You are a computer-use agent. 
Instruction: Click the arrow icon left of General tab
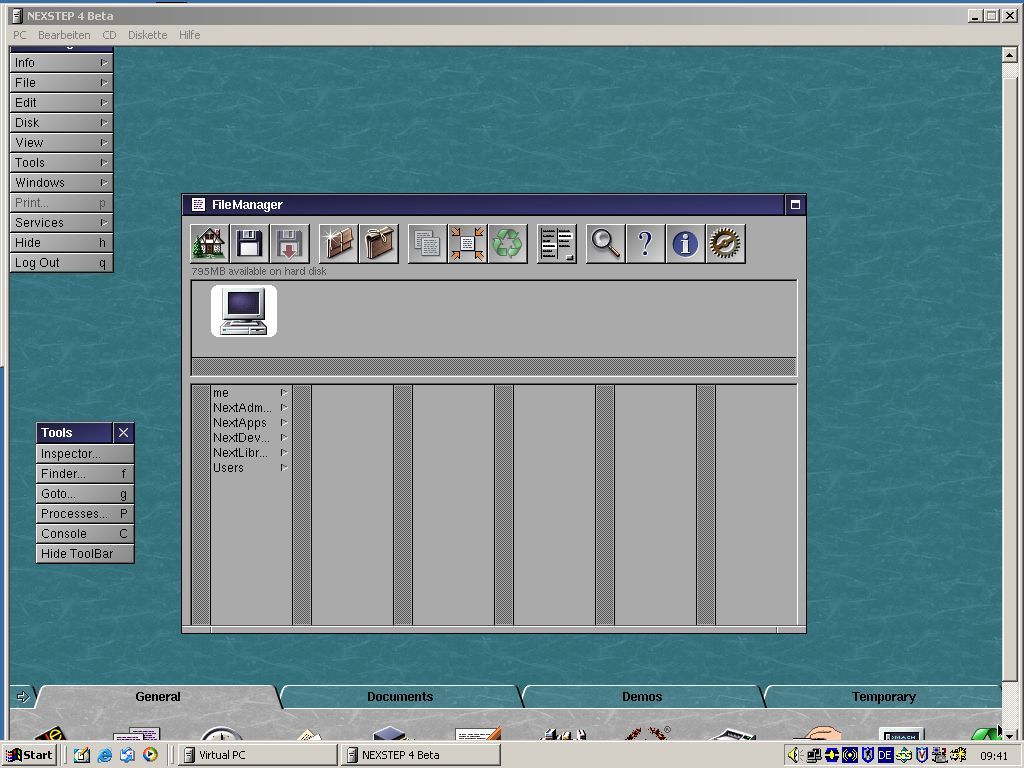23,696
